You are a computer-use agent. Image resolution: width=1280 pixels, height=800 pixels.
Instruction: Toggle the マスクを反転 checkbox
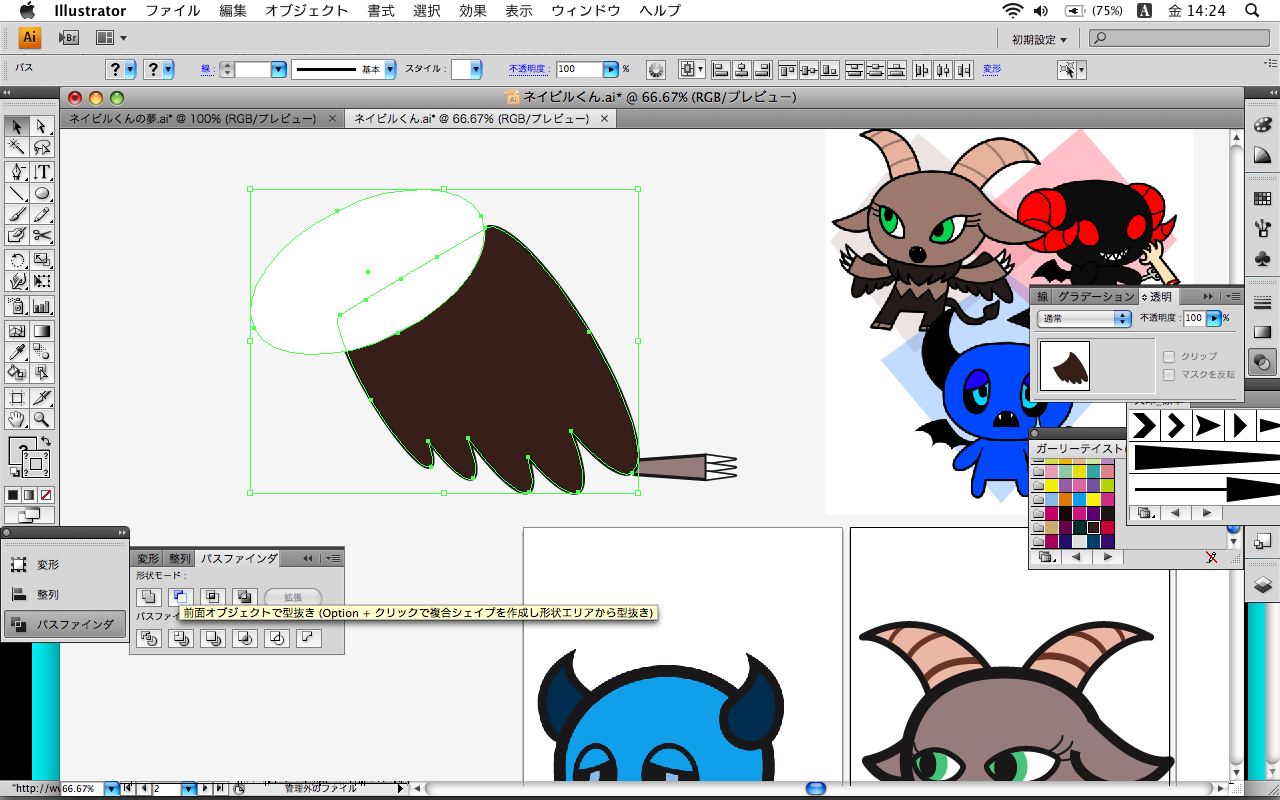coord(1169,374)
